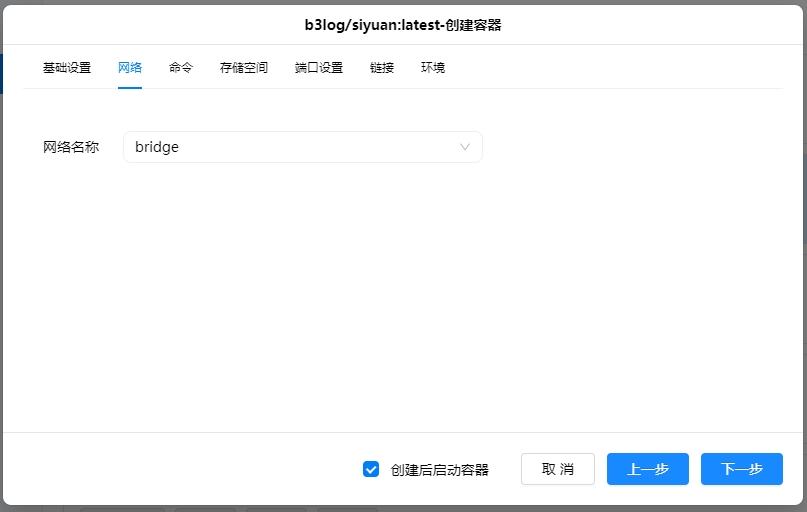Click the blue checkmark icon in checkbox

(371, 469)
